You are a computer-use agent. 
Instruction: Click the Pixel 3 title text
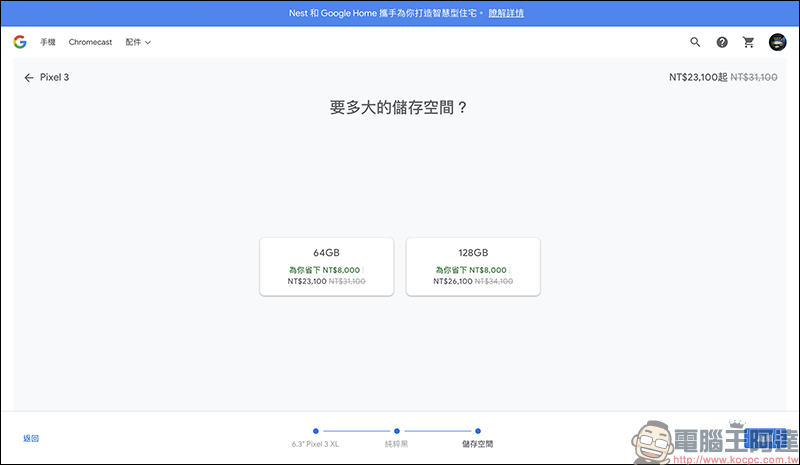[x=55, y=77]
